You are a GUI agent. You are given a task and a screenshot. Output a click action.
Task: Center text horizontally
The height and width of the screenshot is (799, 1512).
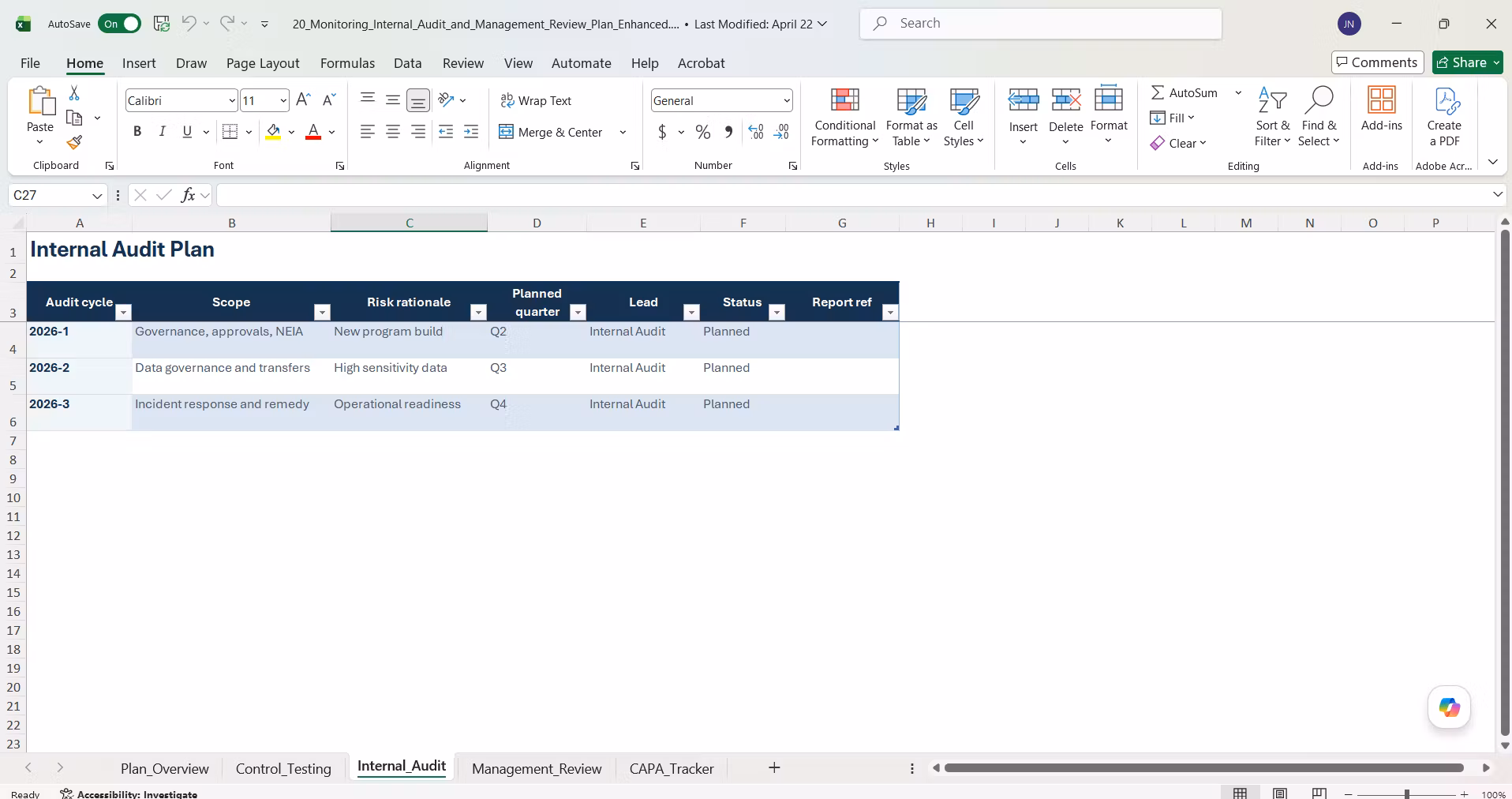(x=393, y=132)
